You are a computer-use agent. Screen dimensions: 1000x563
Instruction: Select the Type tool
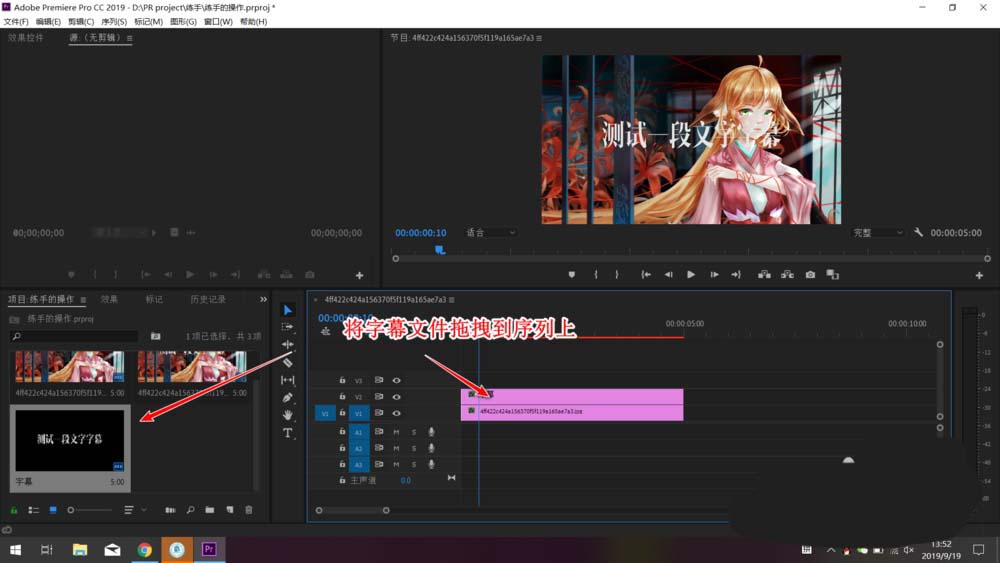point(288,433)
